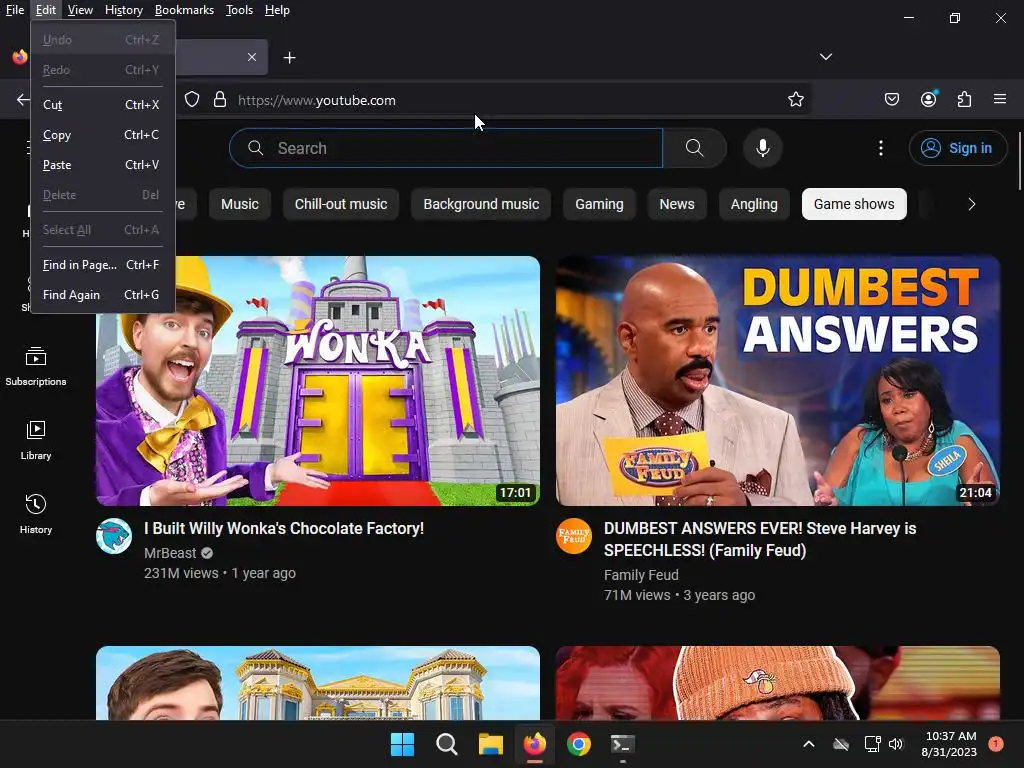Open Windows Start button in taskbar
The height and width of the screenshot is (768, 1024).
pyautogui.click(x=402, y=744)
